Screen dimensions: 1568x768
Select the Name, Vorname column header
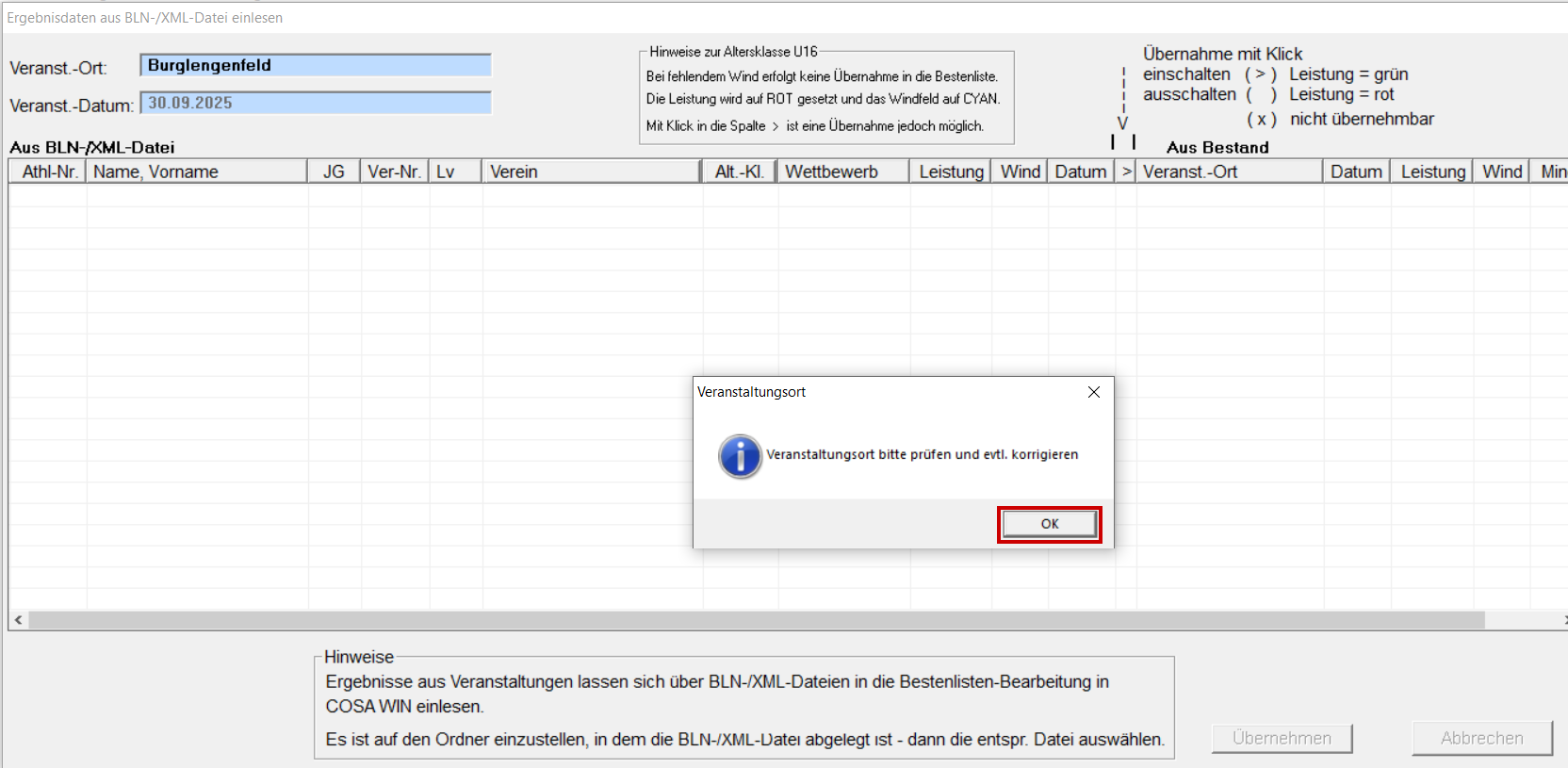tap(196, 172)
